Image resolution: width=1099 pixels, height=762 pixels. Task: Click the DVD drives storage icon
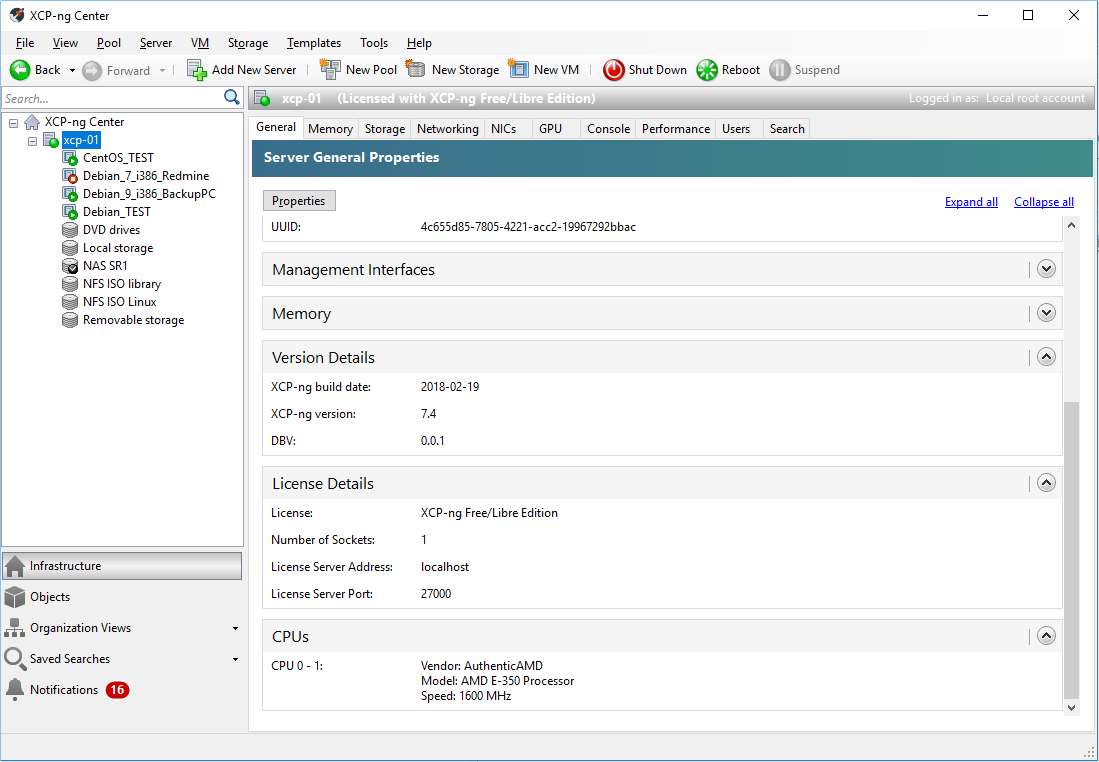click(69, 230)
